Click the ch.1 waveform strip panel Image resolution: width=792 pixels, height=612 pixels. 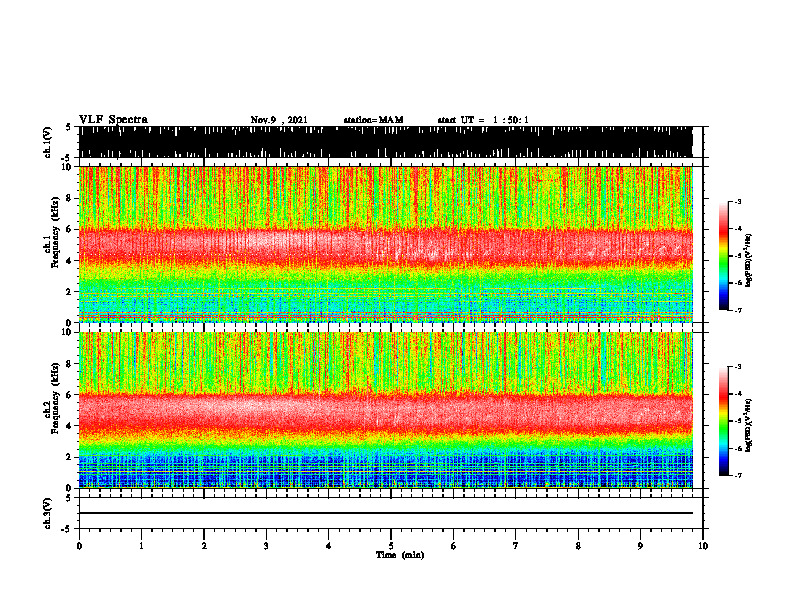click(x=386, y=142)
